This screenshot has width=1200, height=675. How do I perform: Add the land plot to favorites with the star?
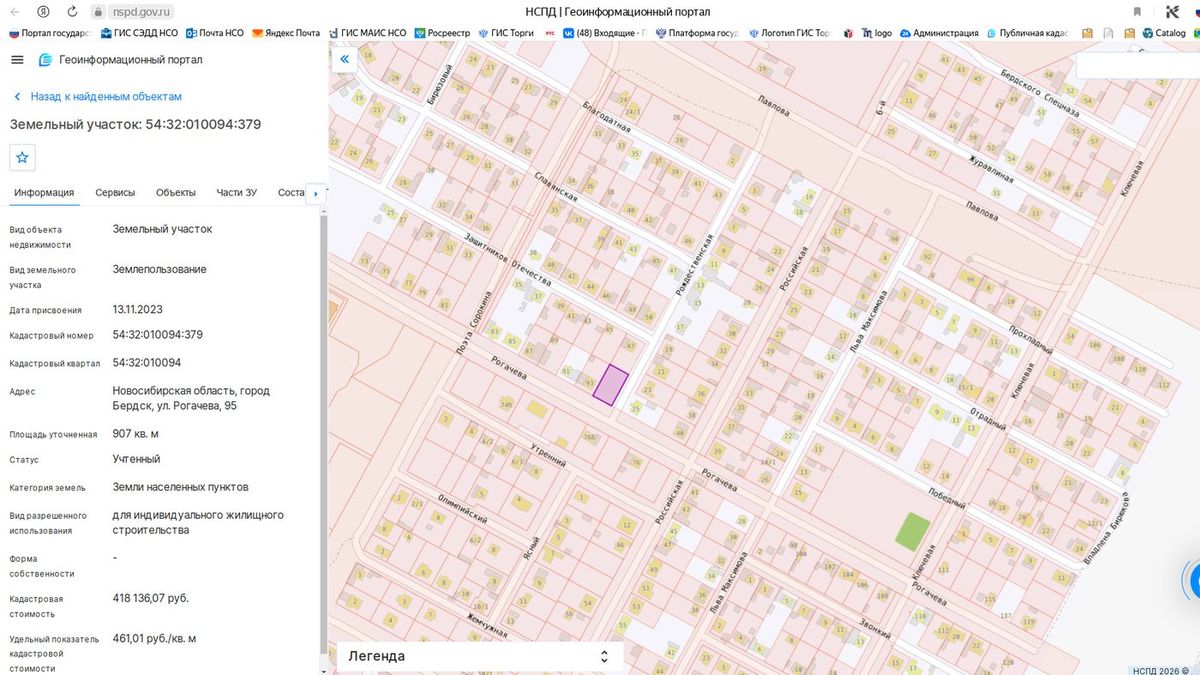click(23, 158)
